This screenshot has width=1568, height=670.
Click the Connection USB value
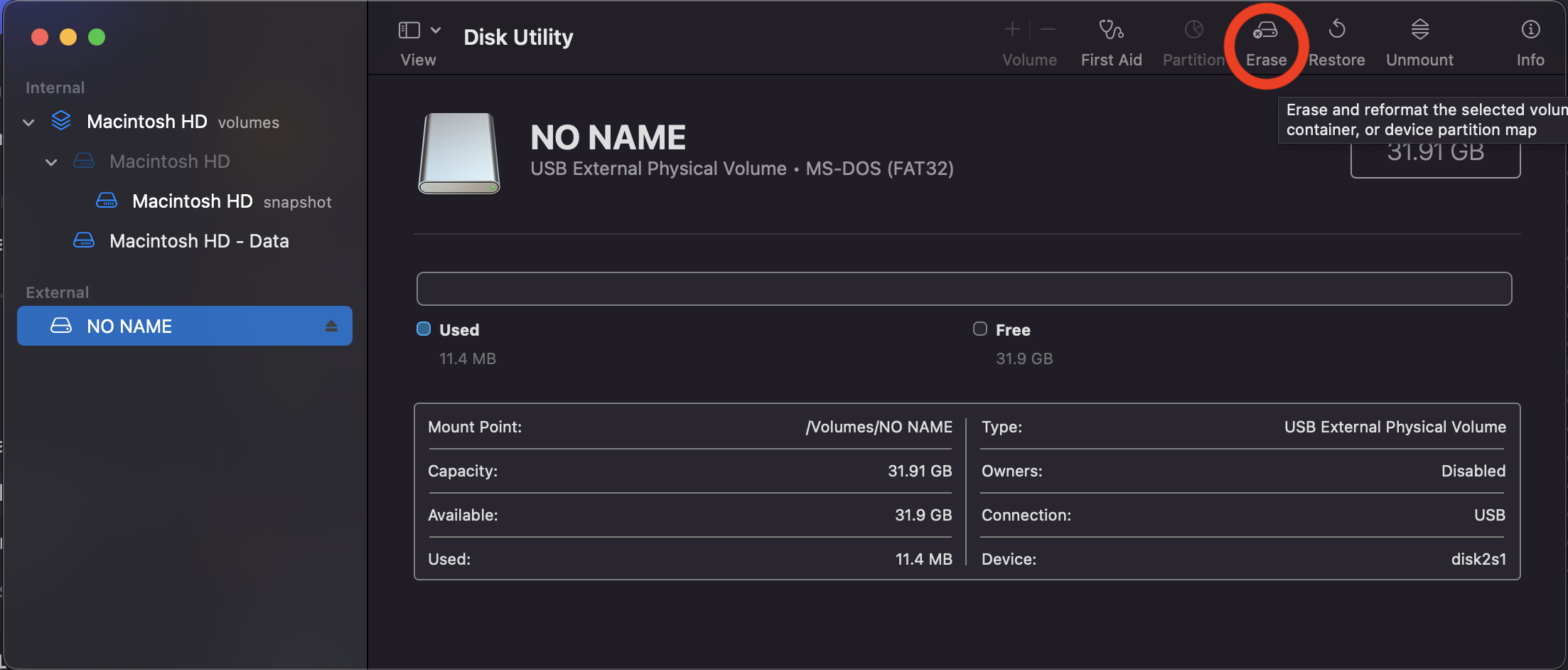pos(1490,515)
